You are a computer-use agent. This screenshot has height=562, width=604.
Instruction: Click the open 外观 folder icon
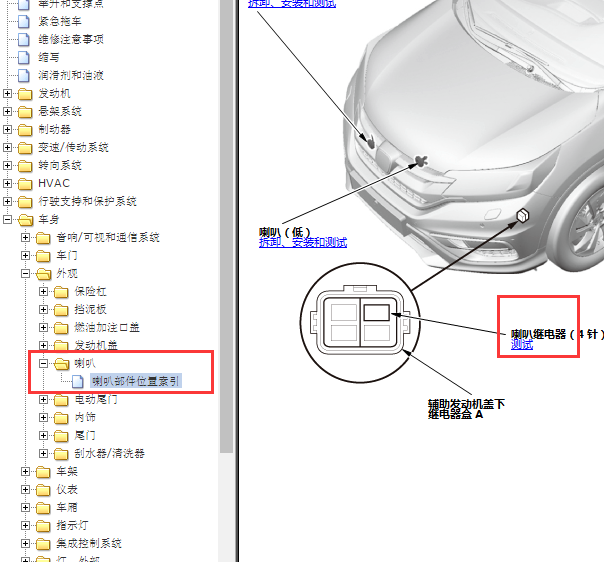pos(44,274)
